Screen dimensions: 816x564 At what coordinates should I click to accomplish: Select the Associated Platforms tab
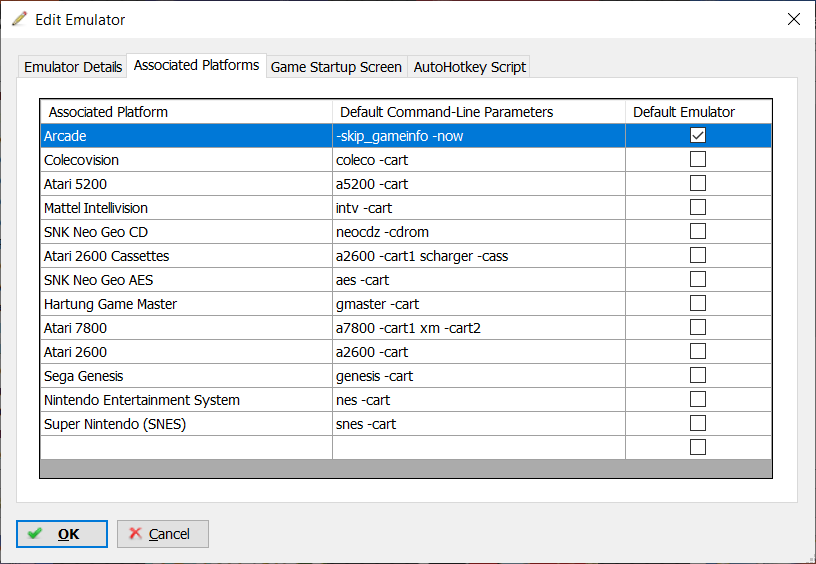197,66
